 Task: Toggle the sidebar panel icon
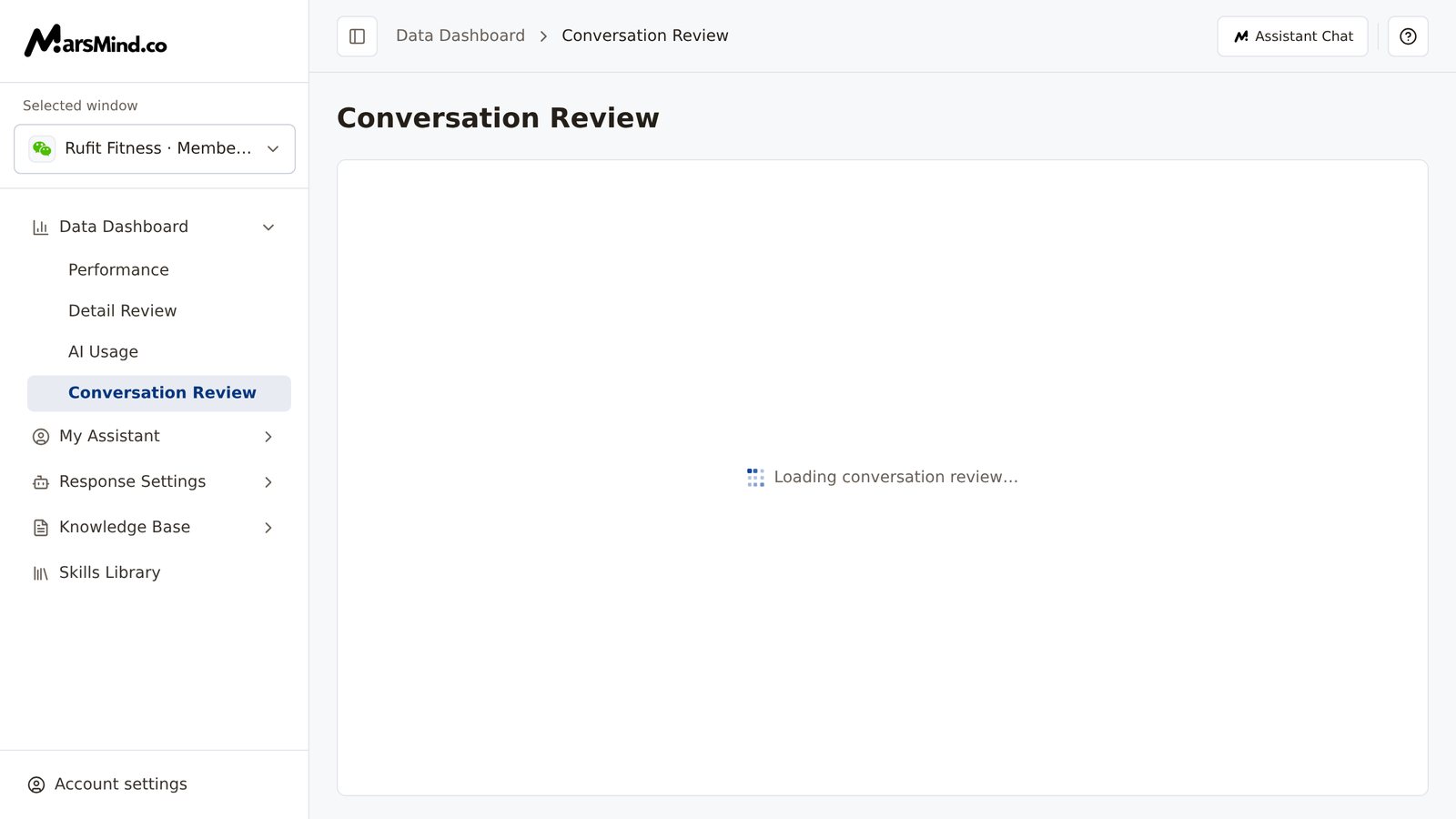click(x=357, y=36)
